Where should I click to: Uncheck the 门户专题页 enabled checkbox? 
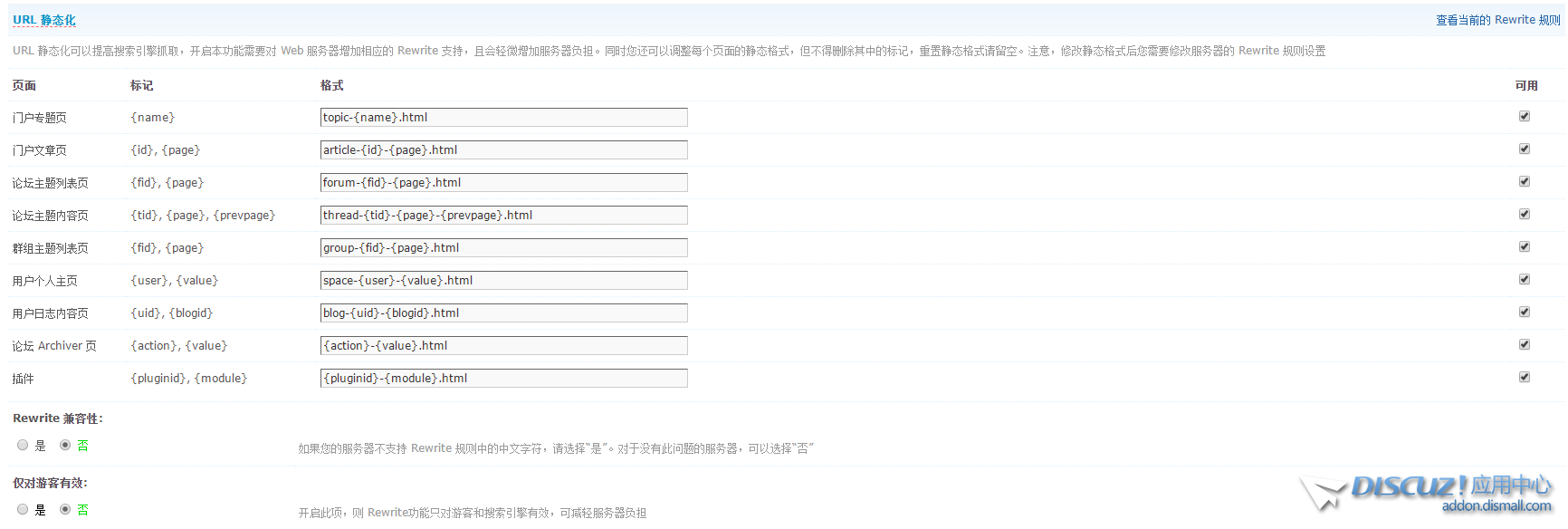1525,117
